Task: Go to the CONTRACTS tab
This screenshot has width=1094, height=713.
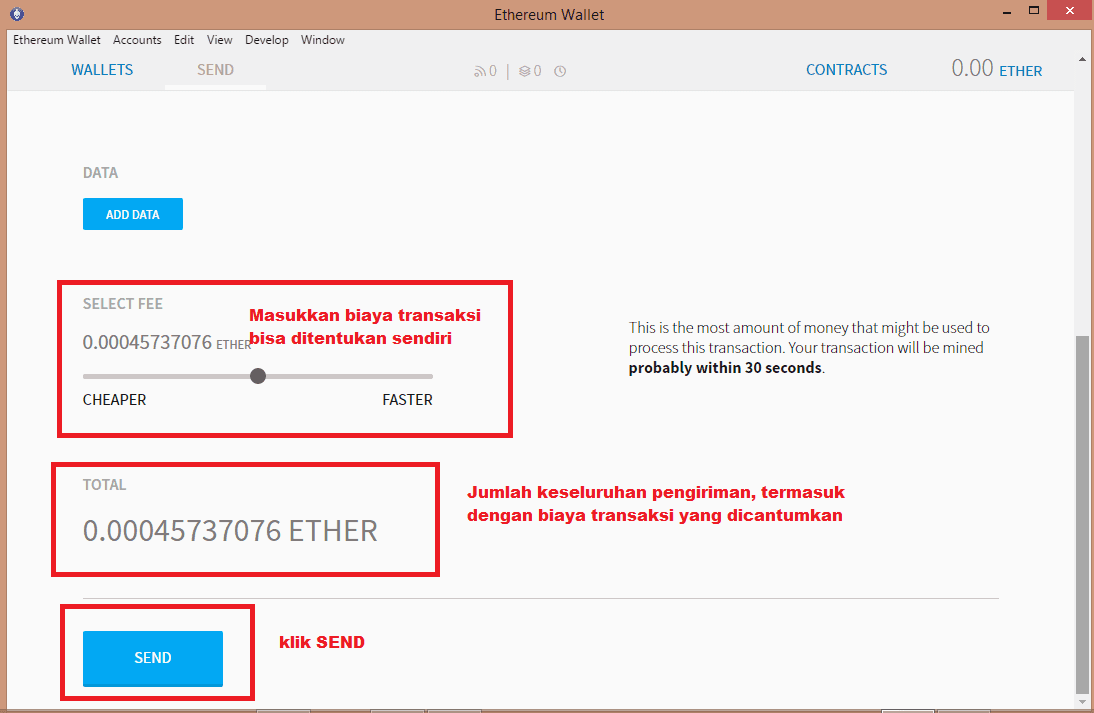Action: pyautogui.click(x=846, y=70)
